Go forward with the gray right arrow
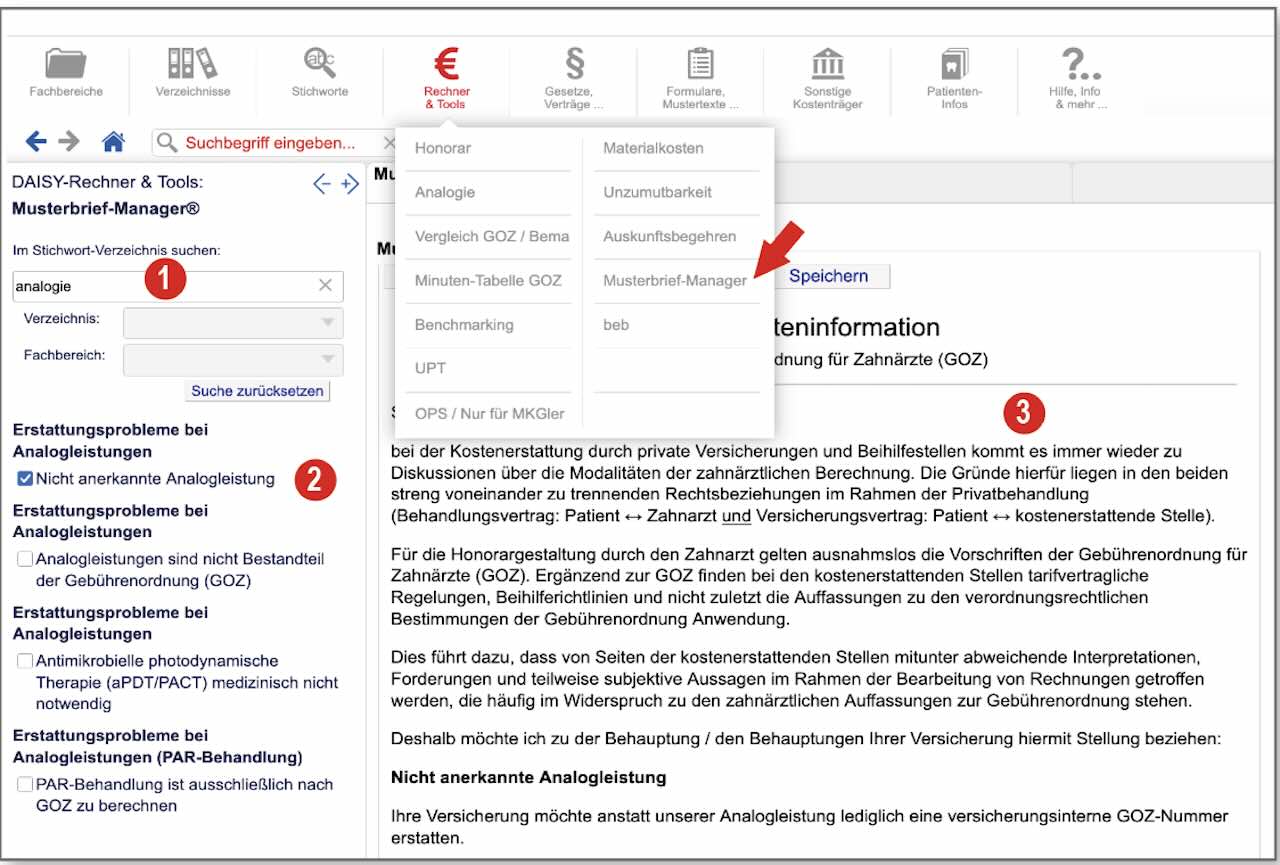 coord(69,142)
